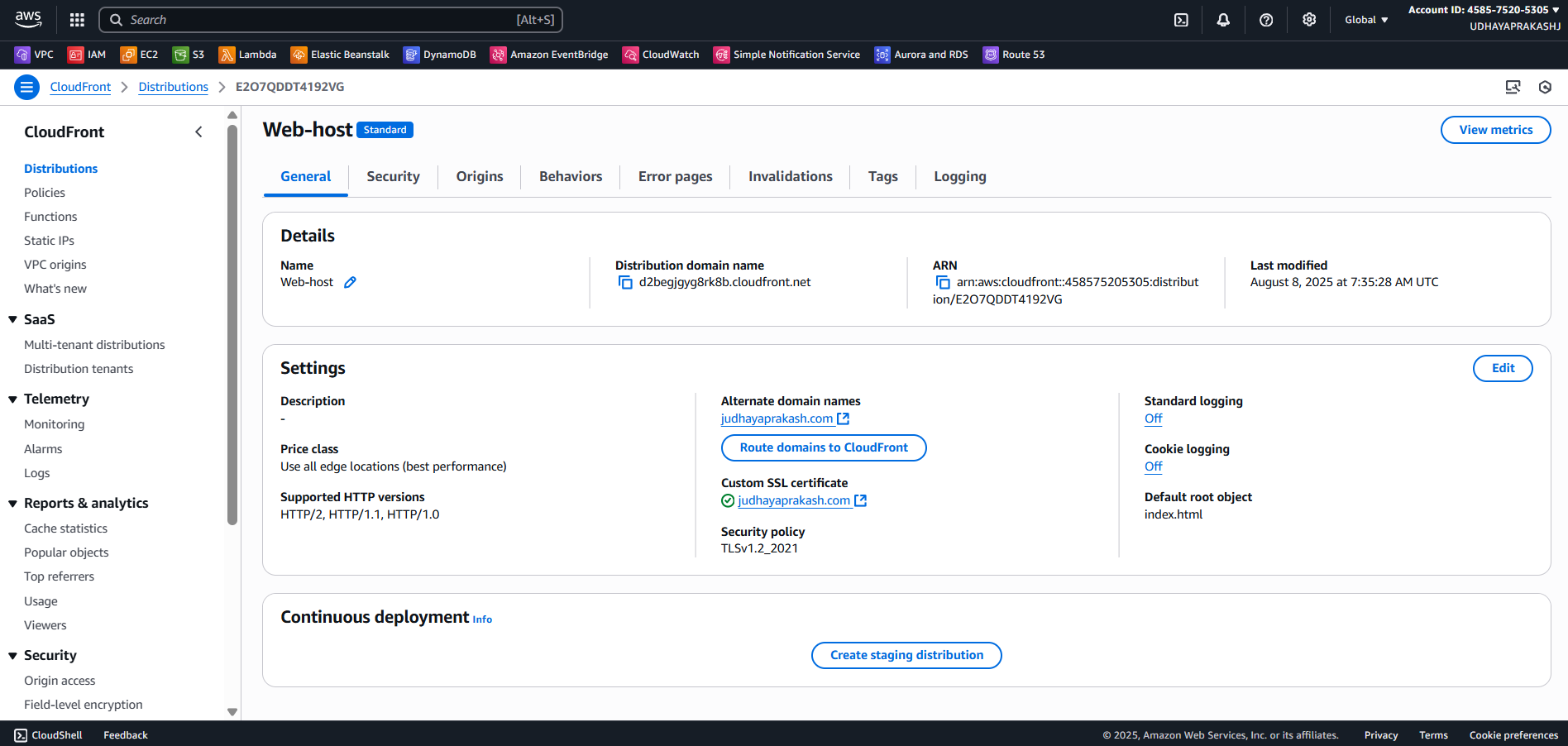The height and width of the screenshot is (746, 1568).
Task: Open the help question mark icon
Action: (x=1266, y=20)
